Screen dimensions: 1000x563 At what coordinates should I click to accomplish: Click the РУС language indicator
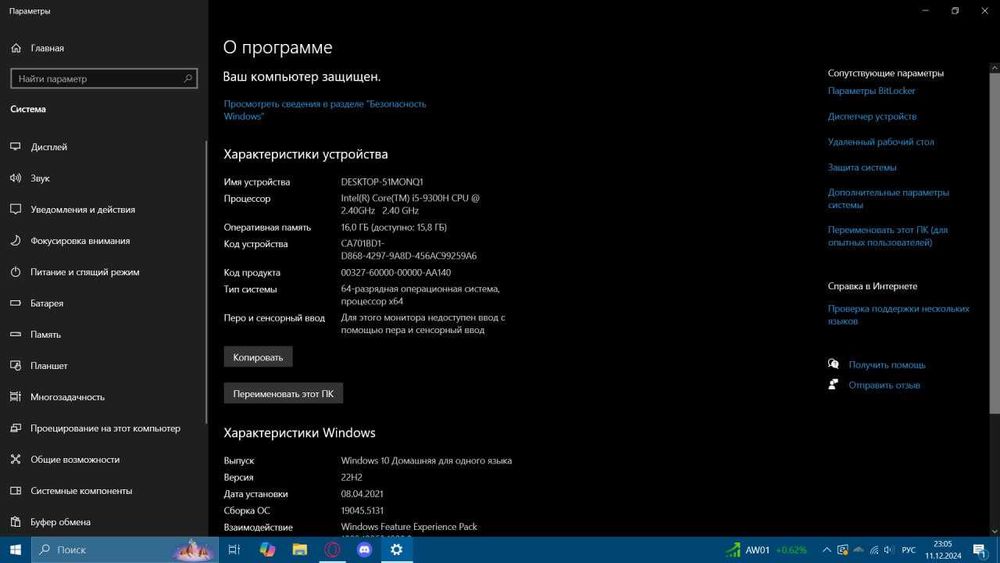909,550
